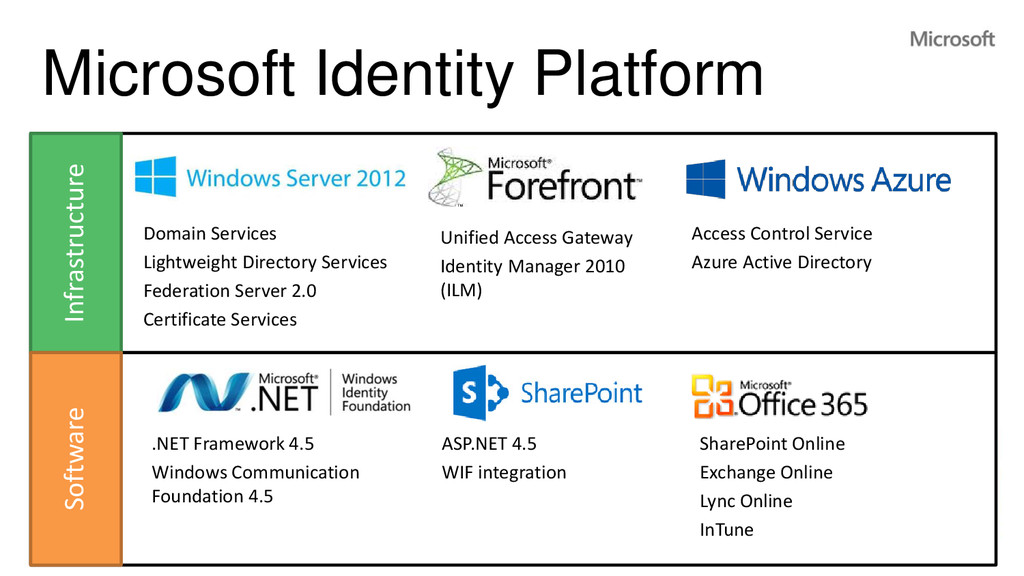Image resolution: width=1024 pixels, height=576 pixels.
Task: Select Foundation 4.5 text line
Action: pyautogui.click(x=212, y=496)
